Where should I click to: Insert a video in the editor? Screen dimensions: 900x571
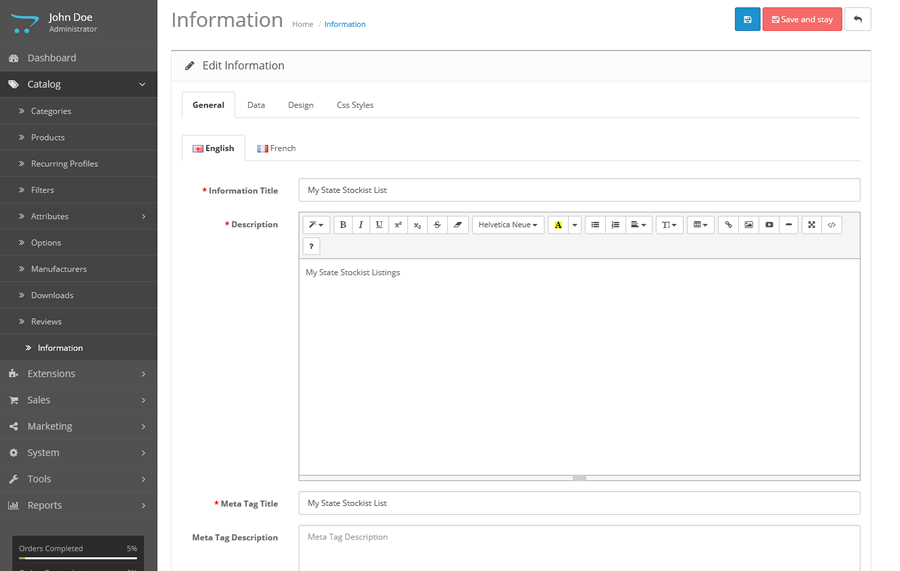pos(769,225)
